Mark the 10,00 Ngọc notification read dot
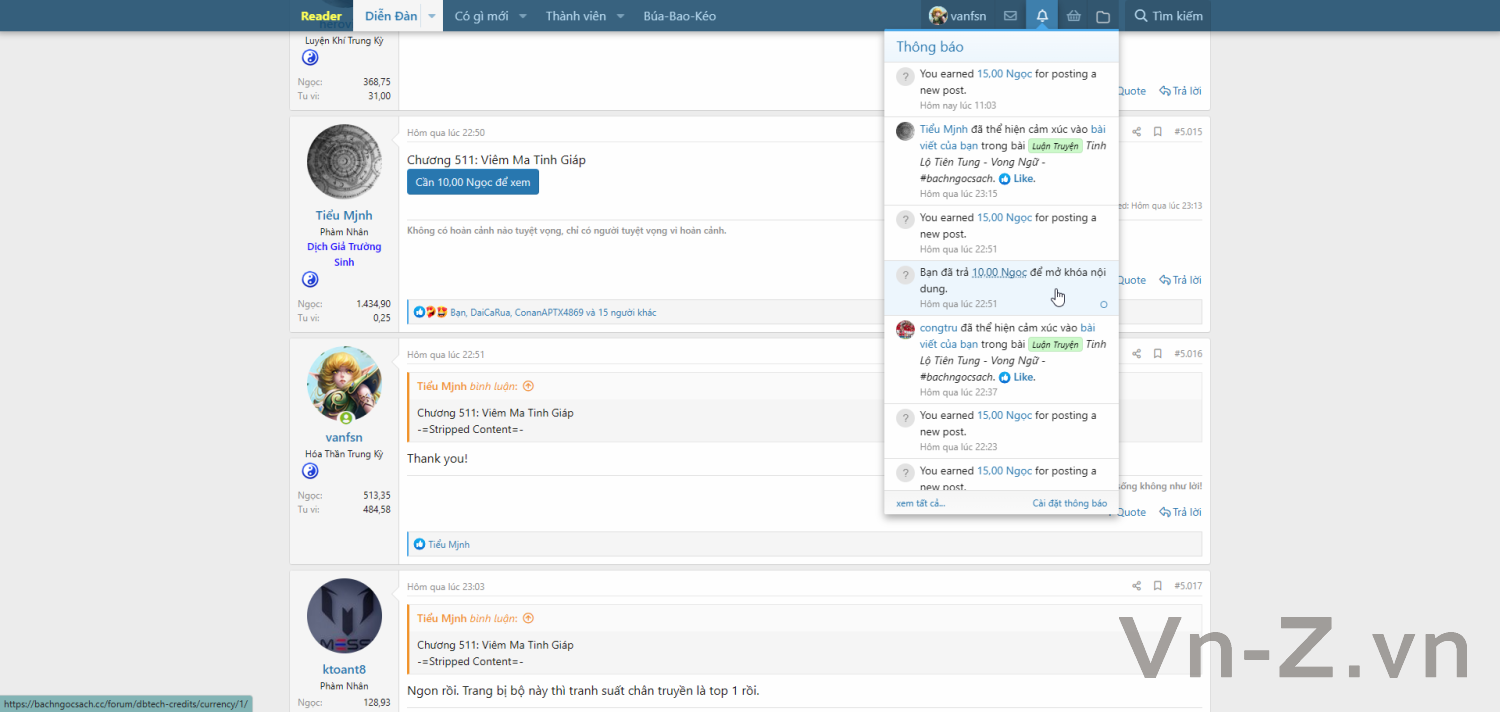 pyautogui.click(x=1104, y=304)
